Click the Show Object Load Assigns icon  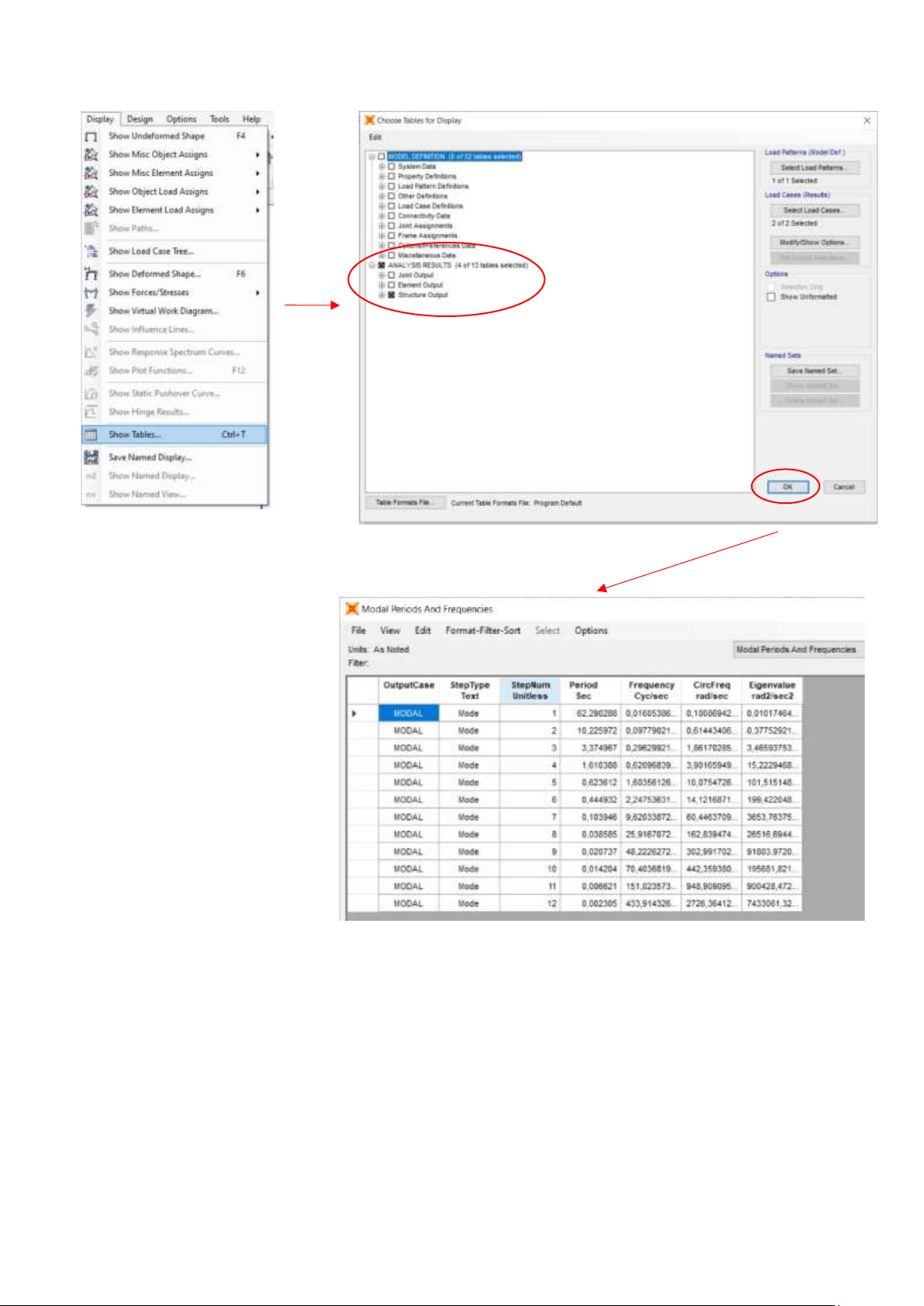(91, 191)
